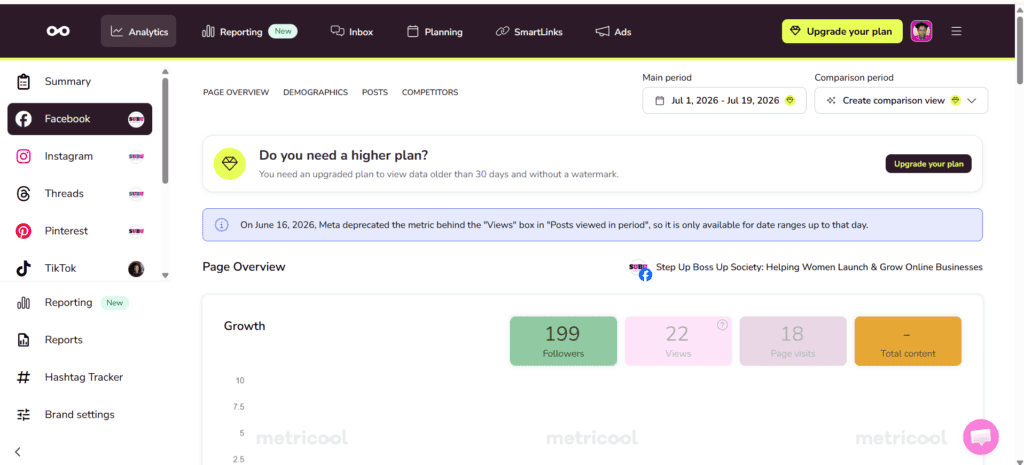Click the Metricool infinity logo

58,31
